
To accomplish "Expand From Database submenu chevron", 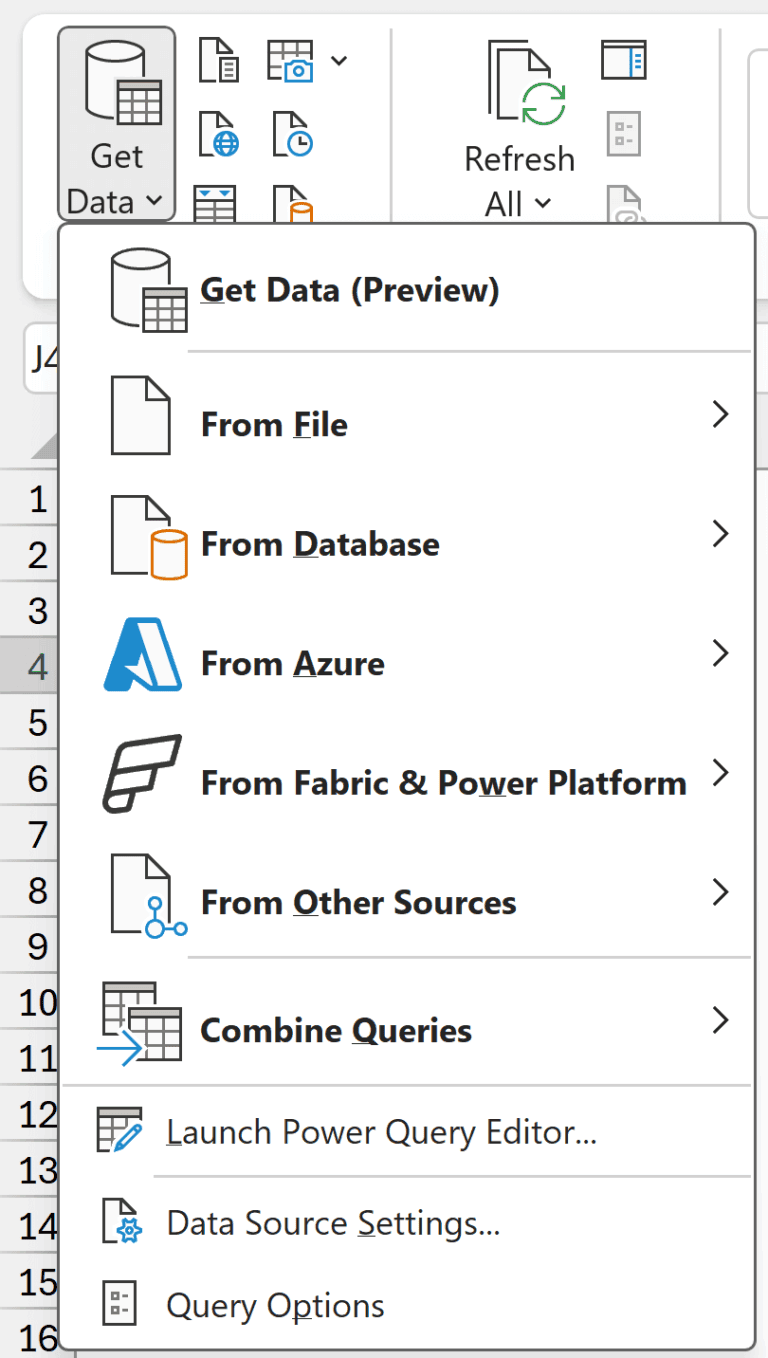I will [x=720, y=534].
